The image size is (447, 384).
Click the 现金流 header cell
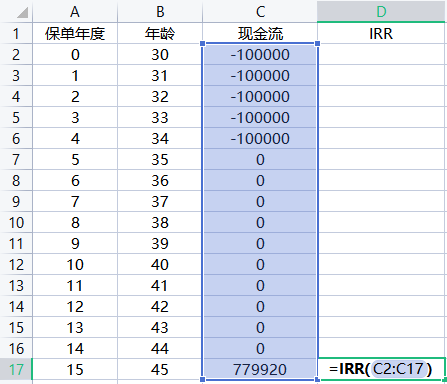pos(260,33)
